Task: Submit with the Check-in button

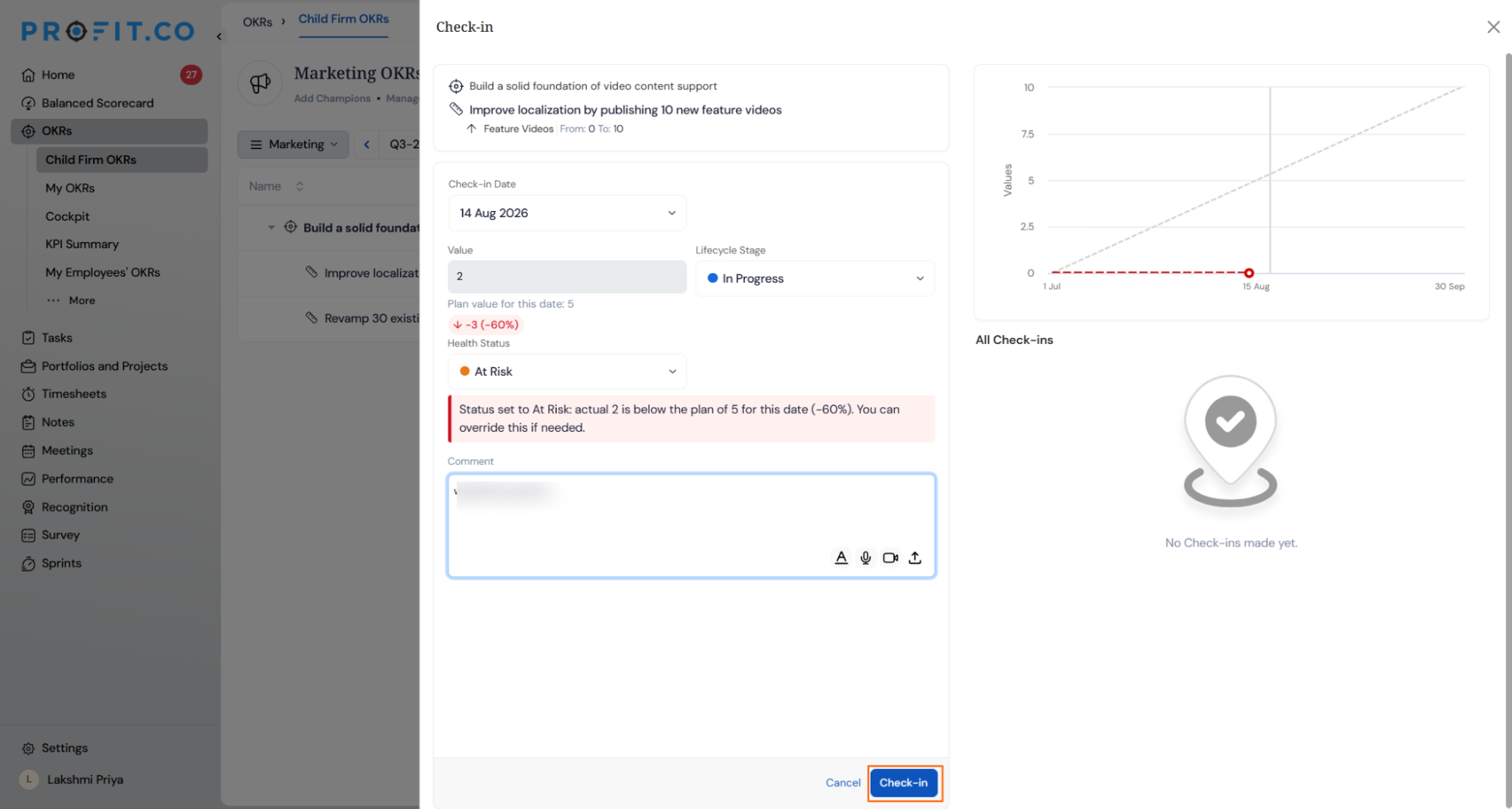Action: [904, 783]
